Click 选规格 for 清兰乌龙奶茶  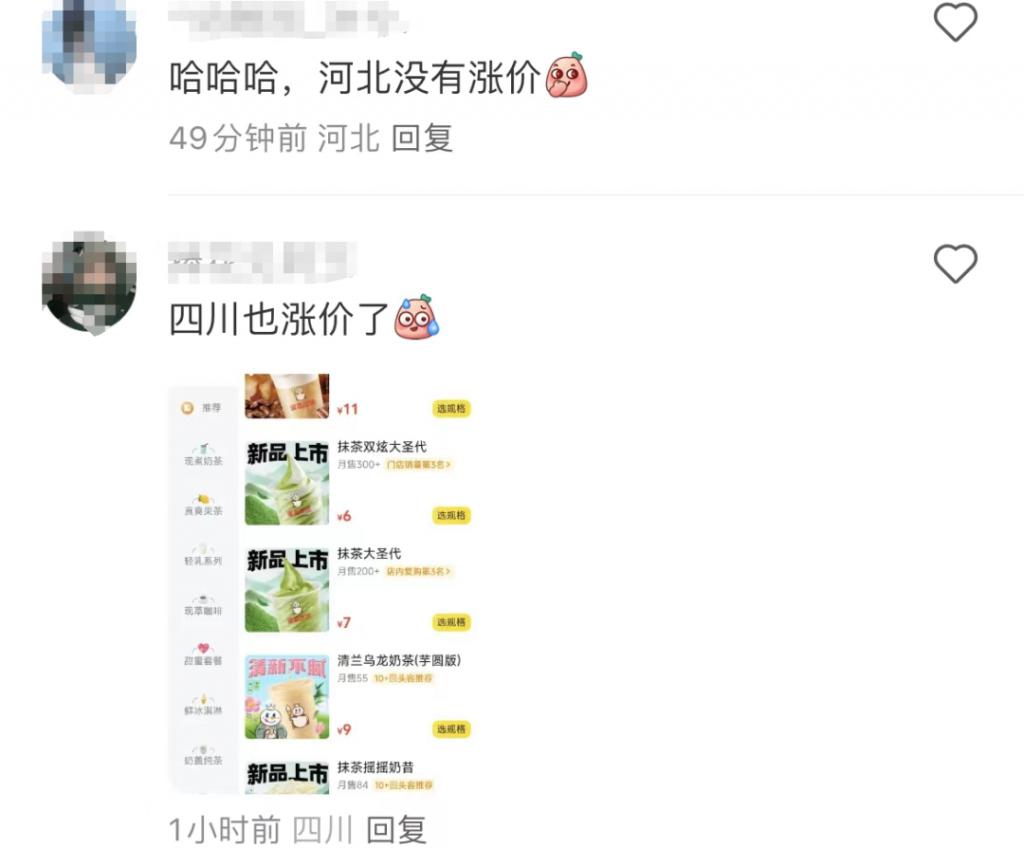coord(451,729)
